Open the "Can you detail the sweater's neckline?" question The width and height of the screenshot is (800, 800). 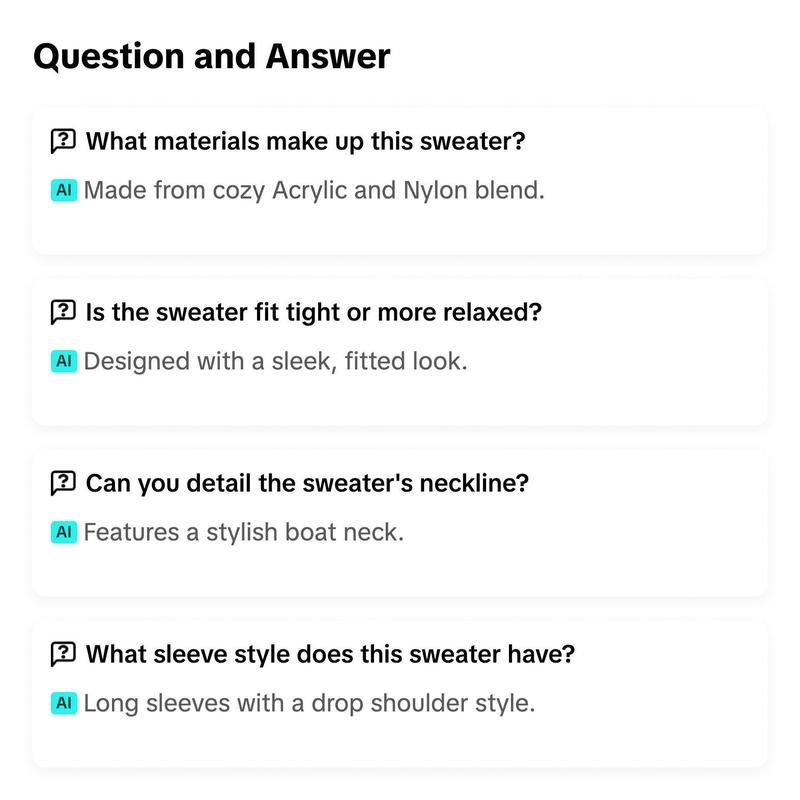pos(307,483)
